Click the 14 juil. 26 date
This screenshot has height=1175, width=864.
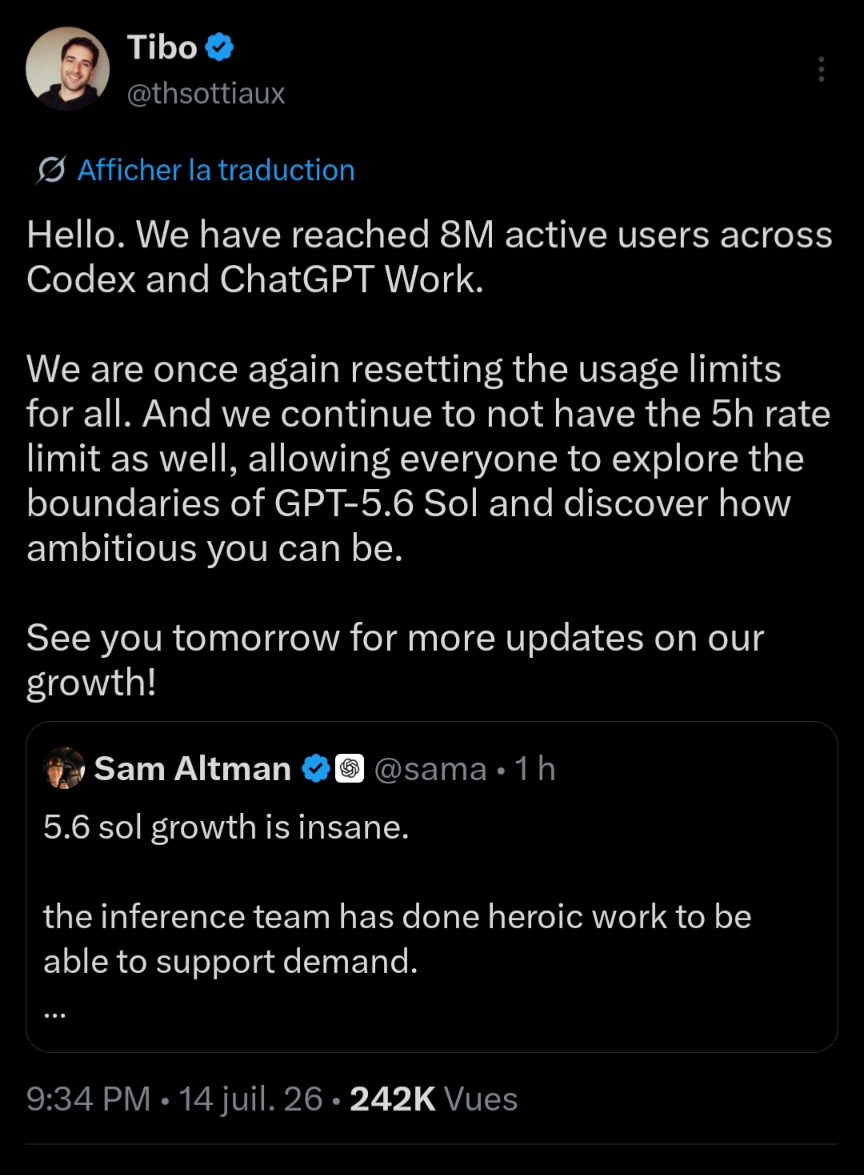pyautogui.click(x=250, y=1099)
